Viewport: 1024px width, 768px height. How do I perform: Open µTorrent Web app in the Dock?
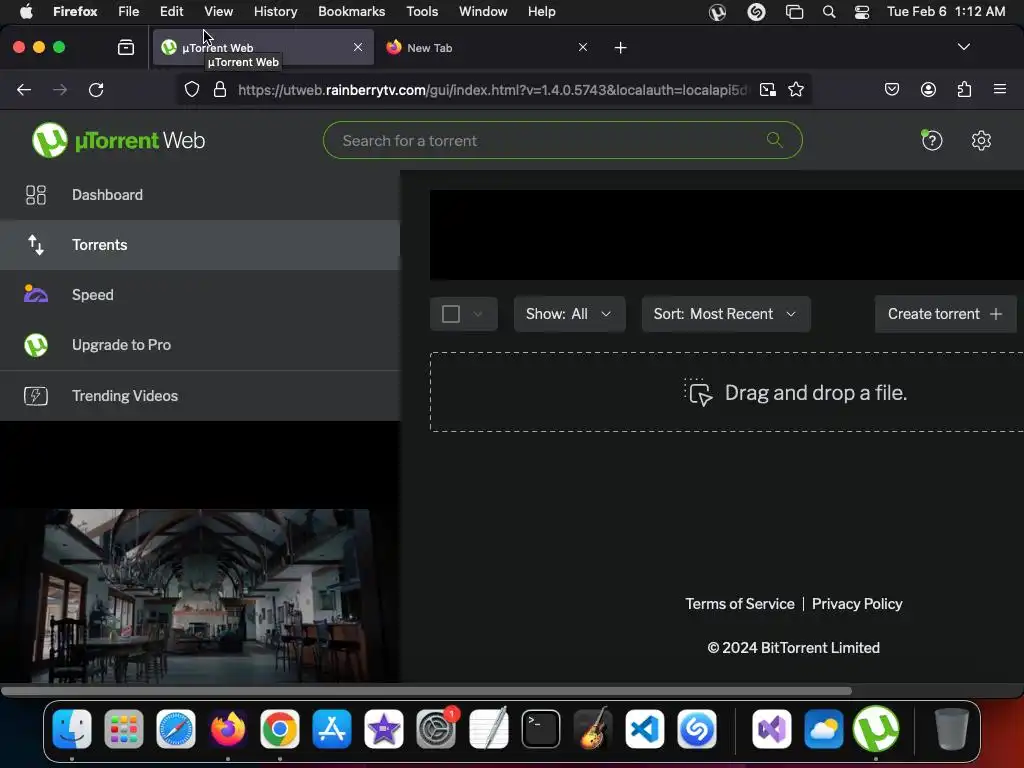click(876, 729)
